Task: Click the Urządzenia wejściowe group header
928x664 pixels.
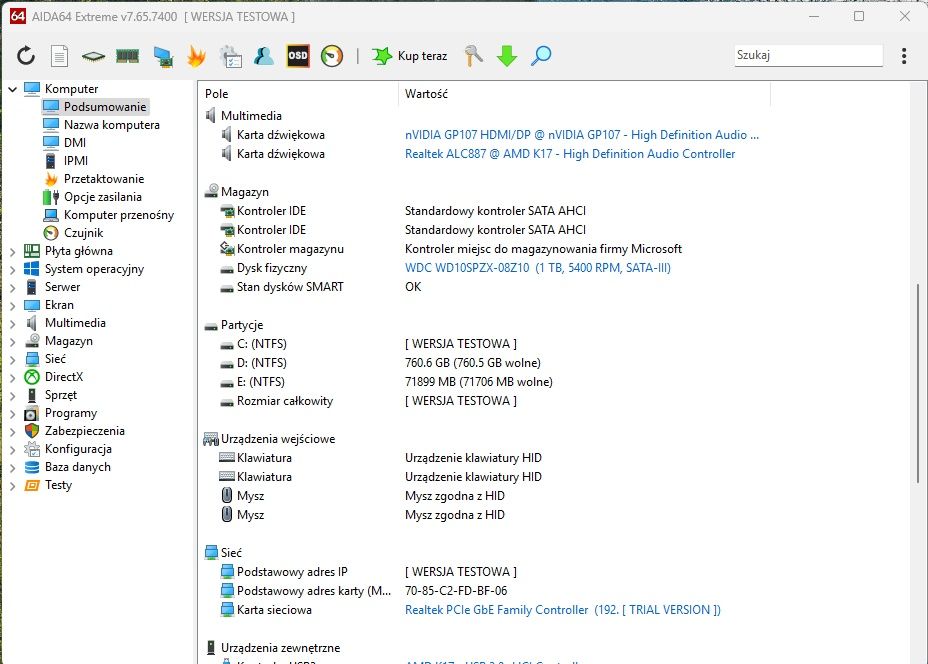Action: coord(278,439)
